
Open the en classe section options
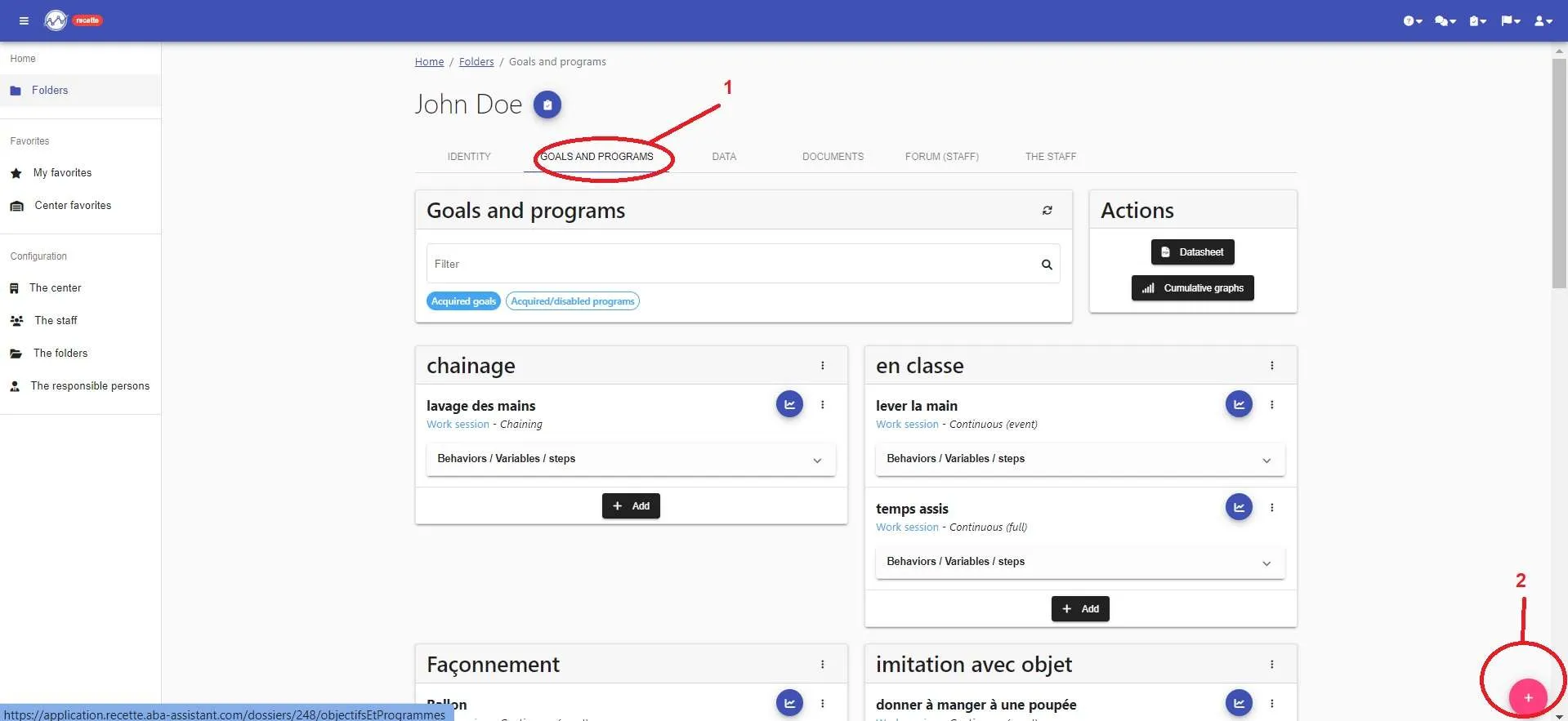click(1272, 366)
